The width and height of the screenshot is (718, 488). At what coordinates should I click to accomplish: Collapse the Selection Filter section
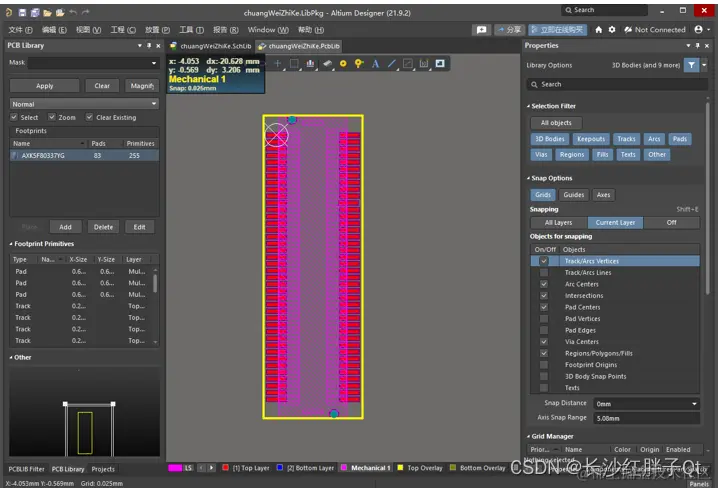pyautogui.click(x=528, y=106)
